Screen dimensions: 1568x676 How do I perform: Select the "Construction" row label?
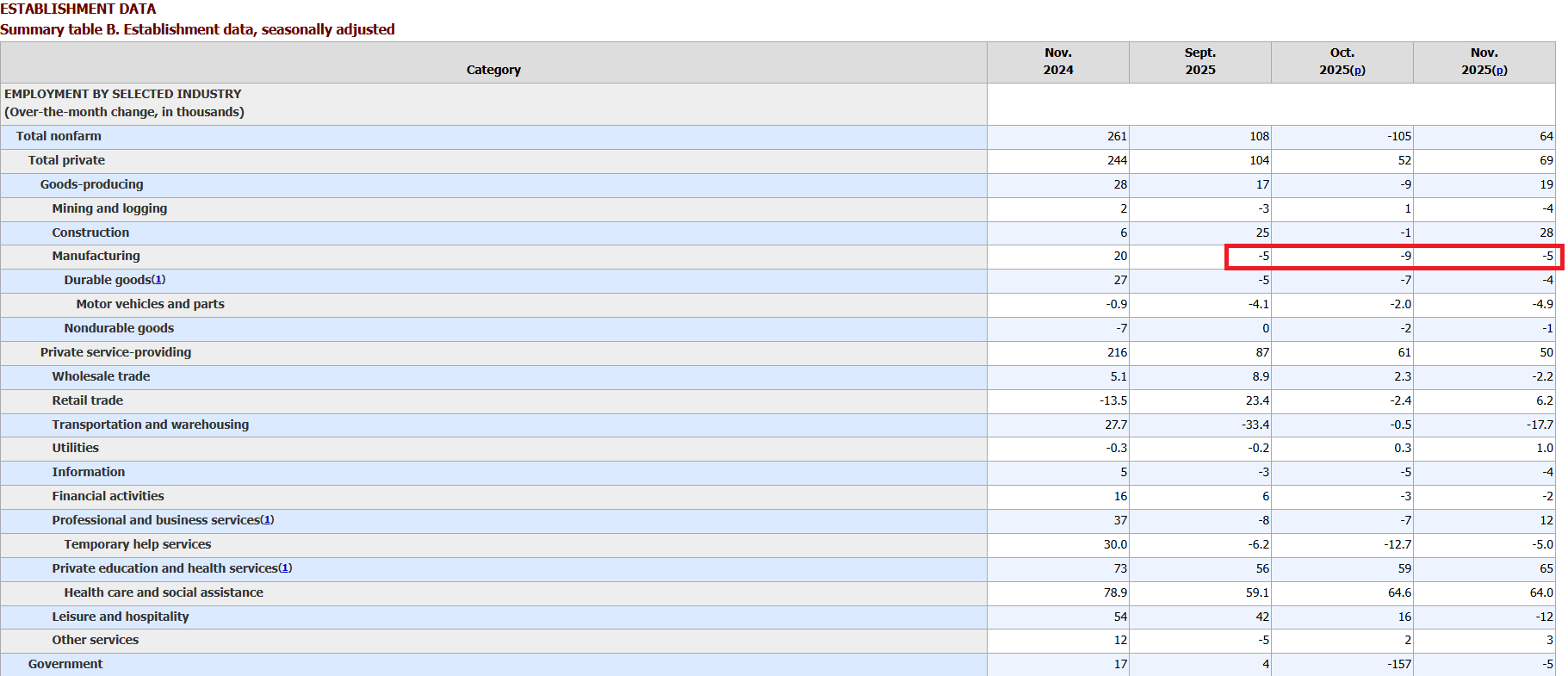coord(90,233)
